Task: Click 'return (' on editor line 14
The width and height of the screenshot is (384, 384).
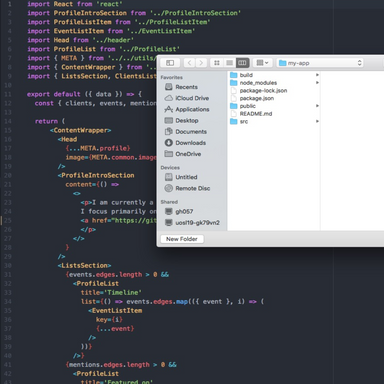Action: click(x=50, y=121)
